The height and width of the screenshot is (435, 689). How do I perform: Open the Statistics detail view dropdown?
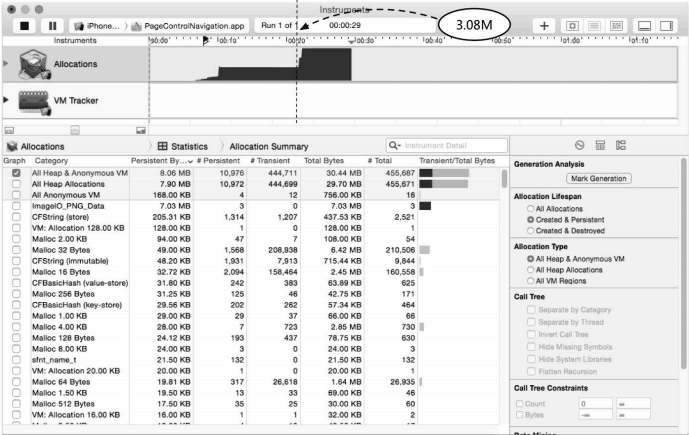pos(181,146)
